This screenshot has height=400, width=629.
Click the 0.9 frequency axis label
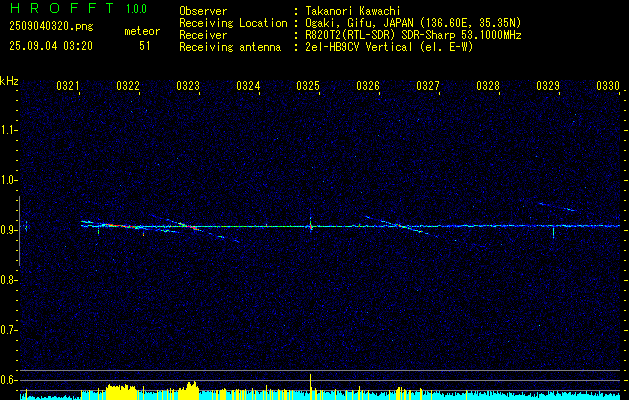[x=8, y=230]
